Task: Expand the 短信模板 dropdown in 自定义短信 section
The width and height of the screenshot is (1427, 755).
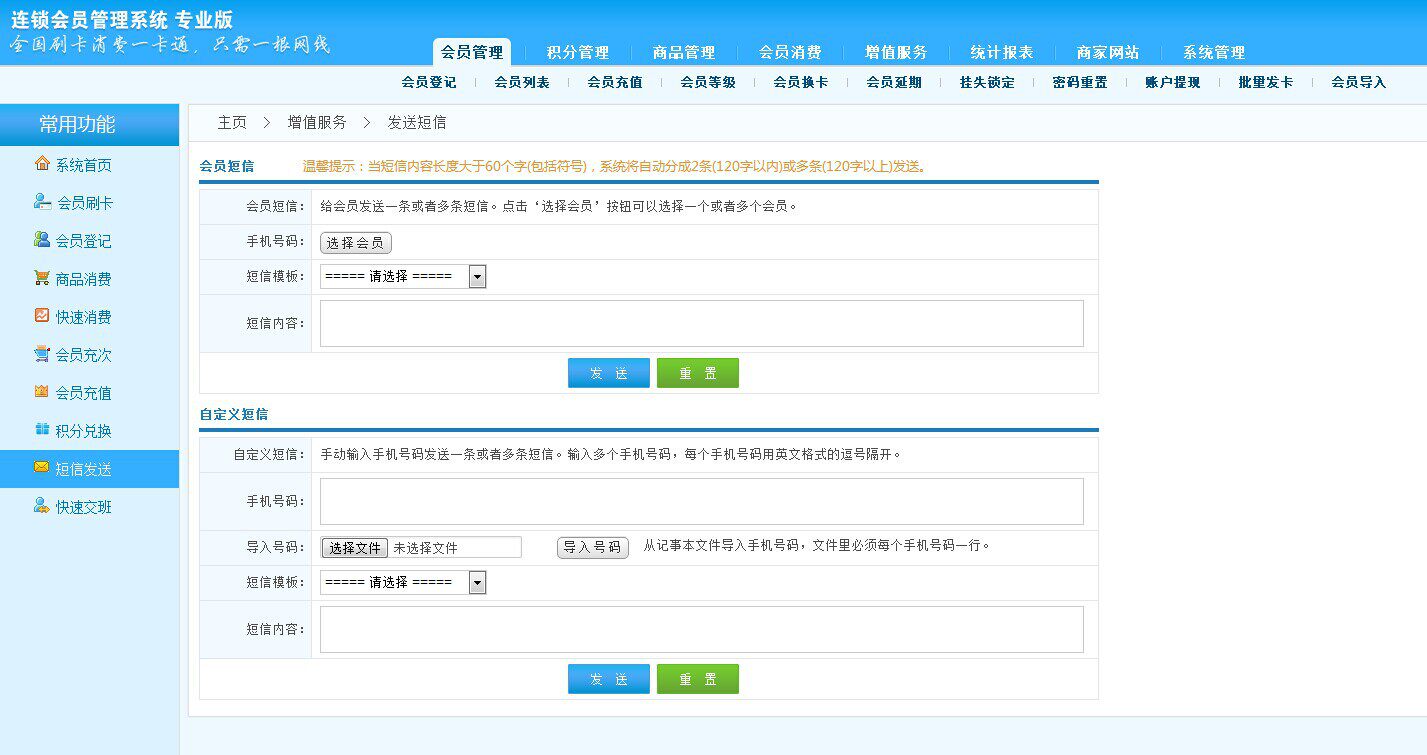Action: click(477, 583)
